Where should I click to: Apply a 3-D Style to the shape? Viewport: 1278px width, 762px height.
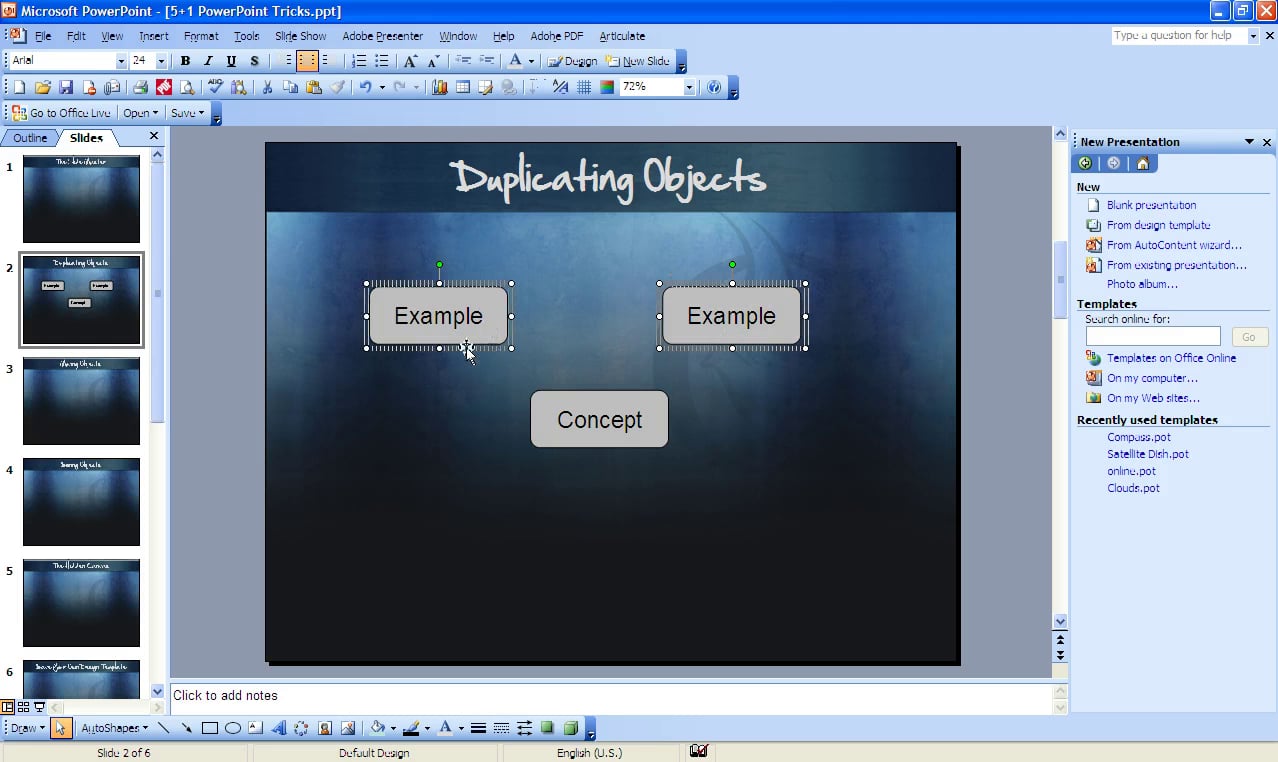[571, 728]
